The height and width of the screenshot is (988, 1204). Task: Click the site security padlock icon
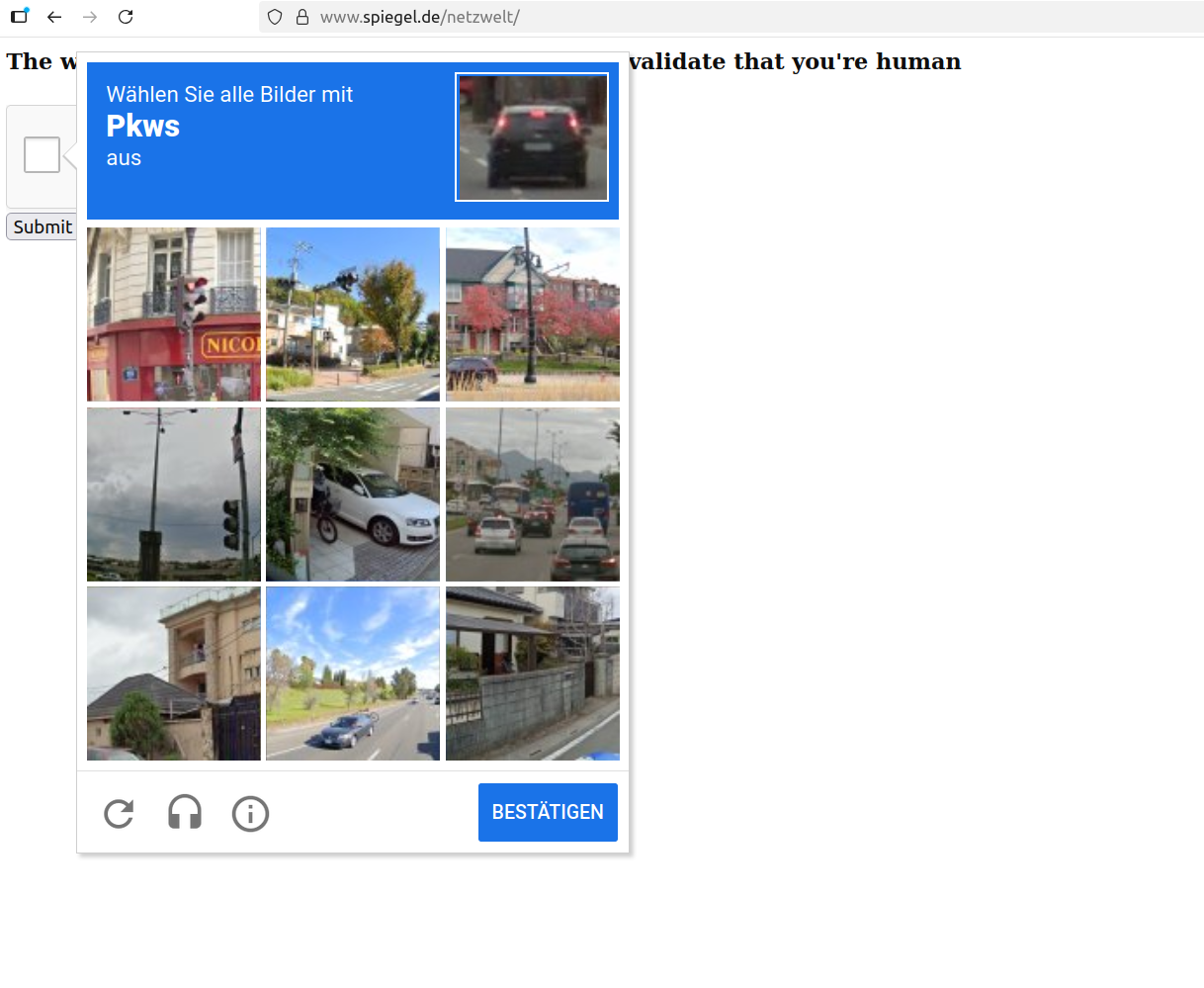point(302,17)
